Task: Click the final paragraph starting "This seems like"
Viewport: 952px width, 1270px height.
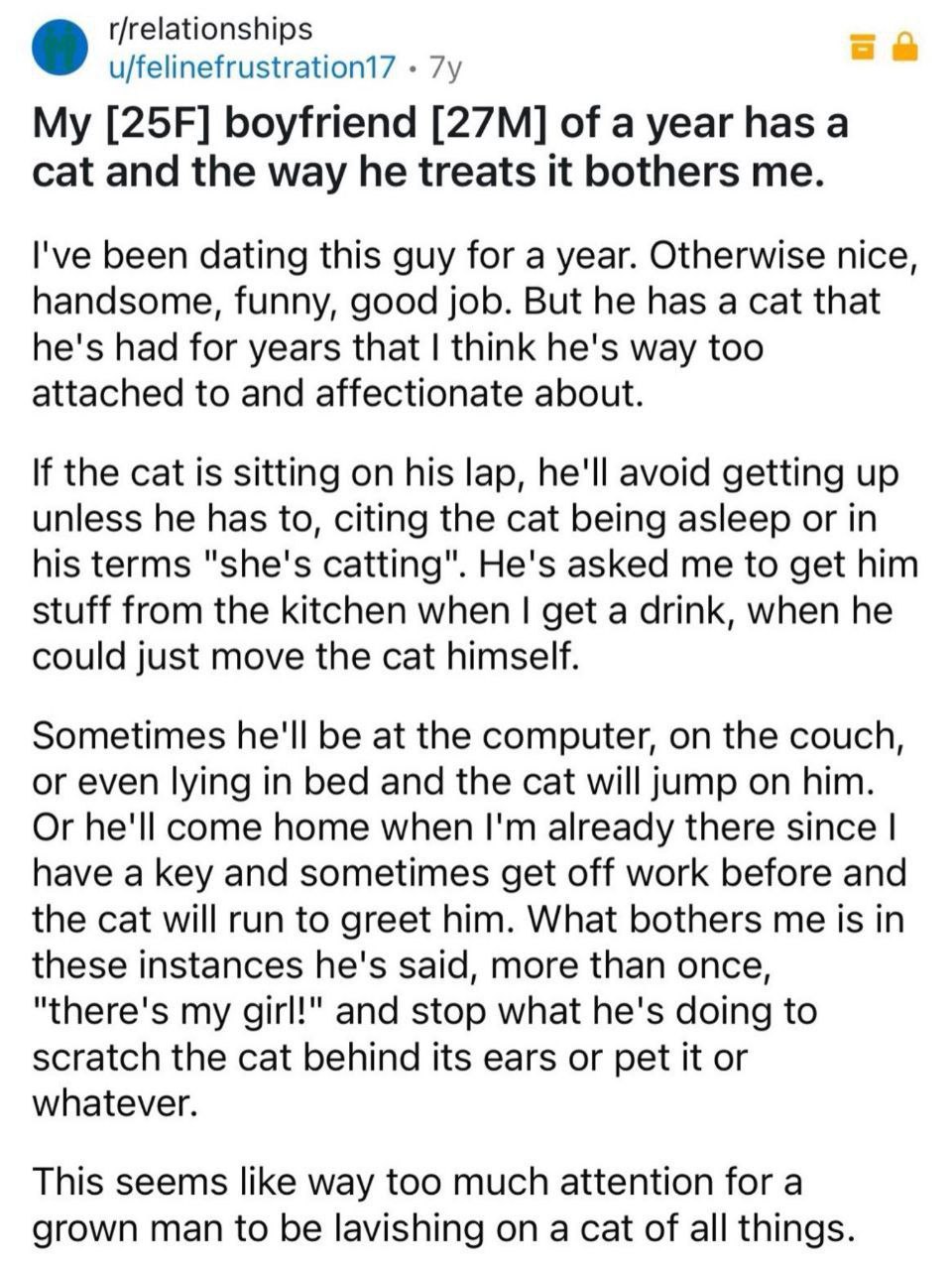Action: [x=443, y=1205]
